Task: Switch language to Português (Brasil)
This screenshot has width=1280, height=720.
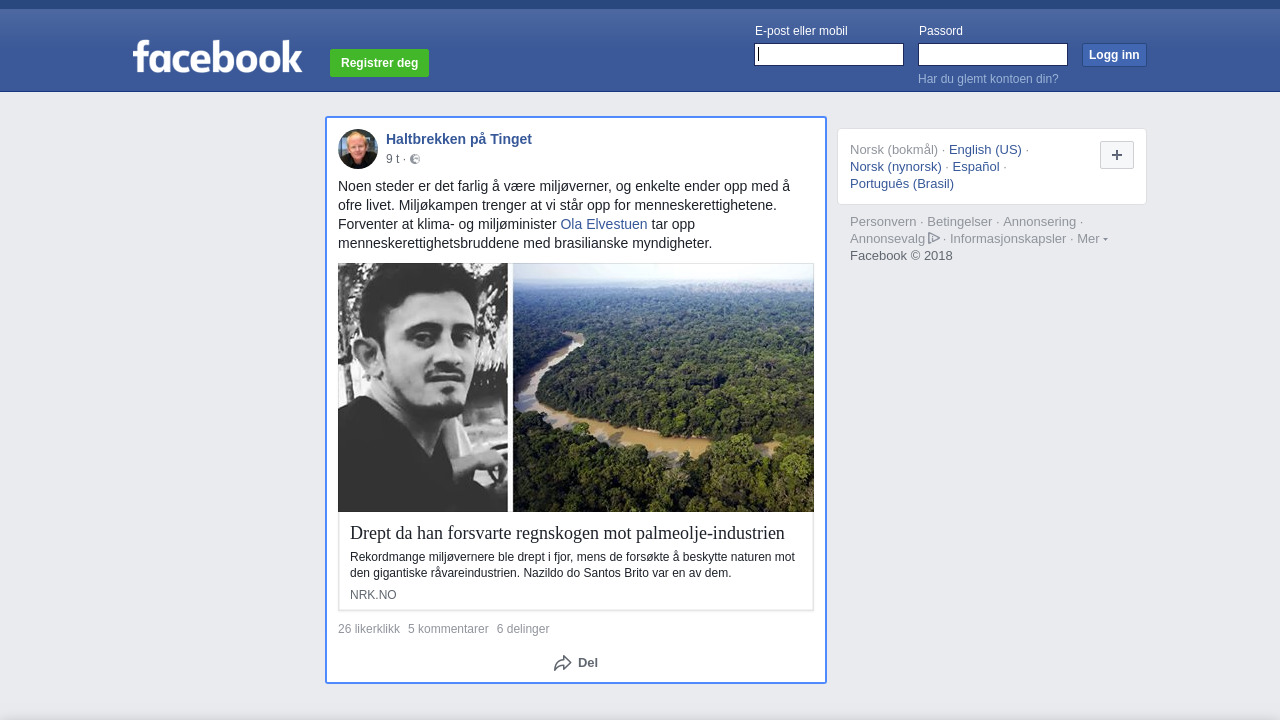Action: [x=902, y=184]
